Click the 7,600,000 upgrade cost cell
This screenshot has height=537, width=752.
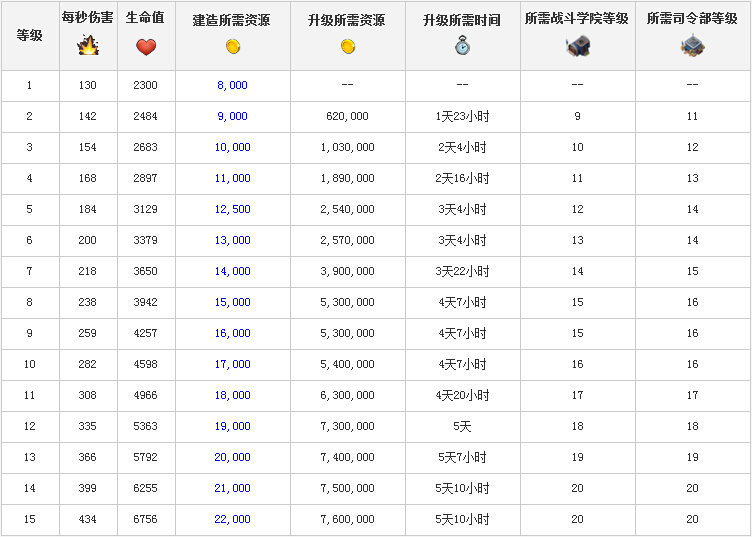(348, 519)
